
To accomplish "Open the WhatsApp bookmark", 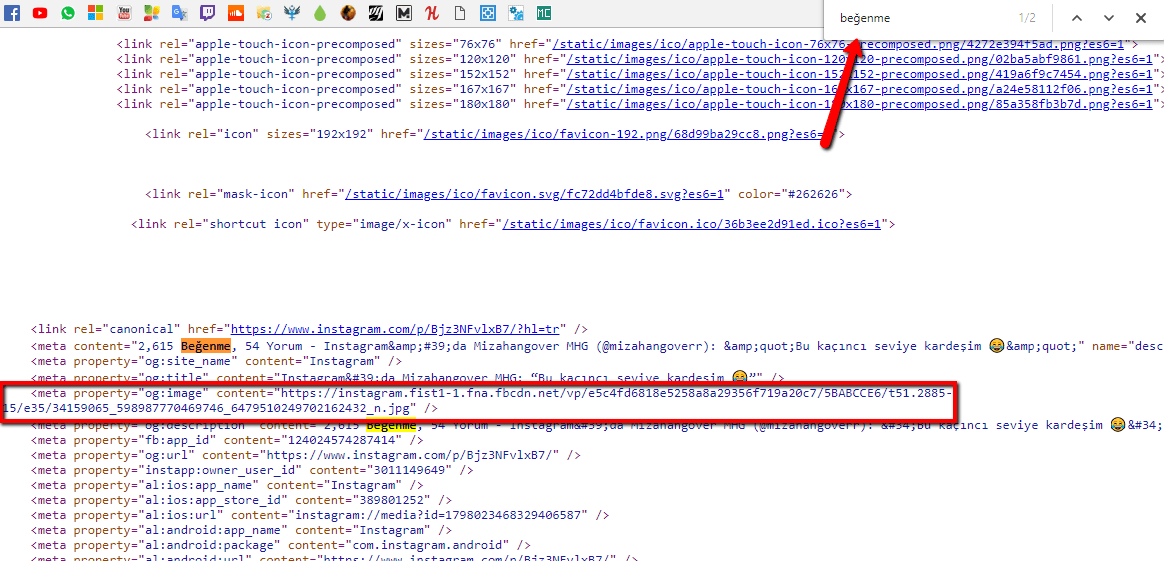I will coord(68,13).
